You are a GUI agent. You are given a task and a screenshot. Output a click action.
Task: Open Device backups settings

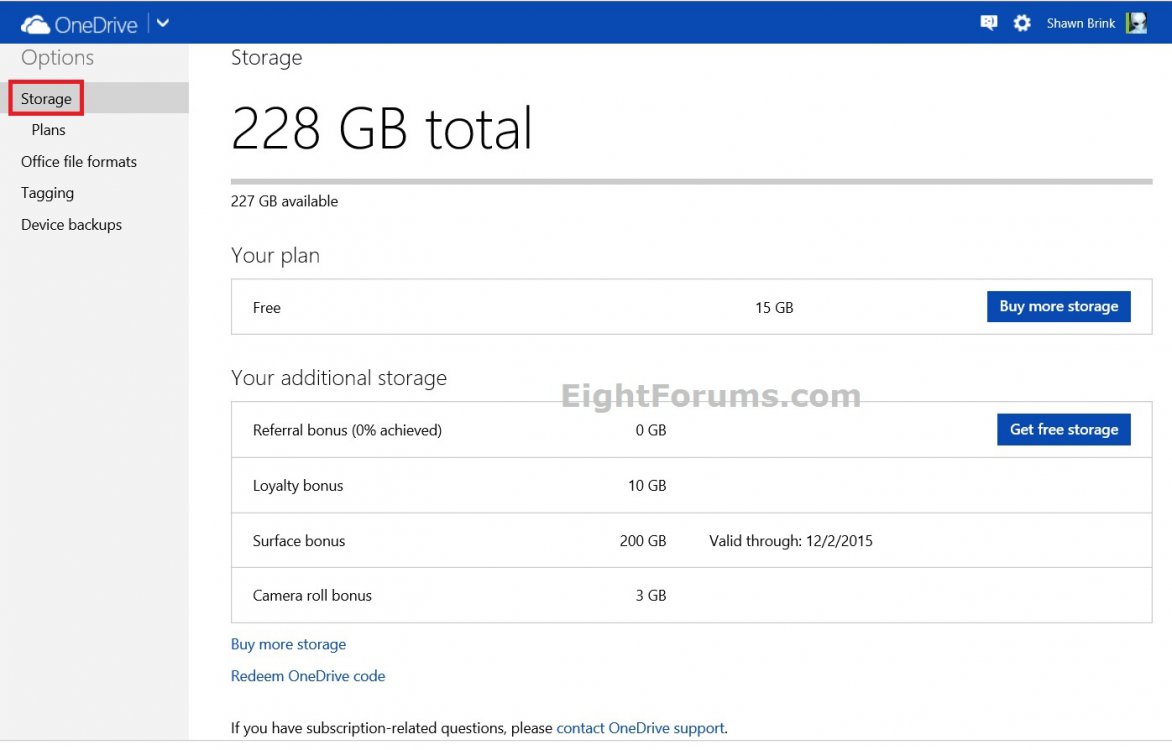pyautogui.click(x=71, y=224)
